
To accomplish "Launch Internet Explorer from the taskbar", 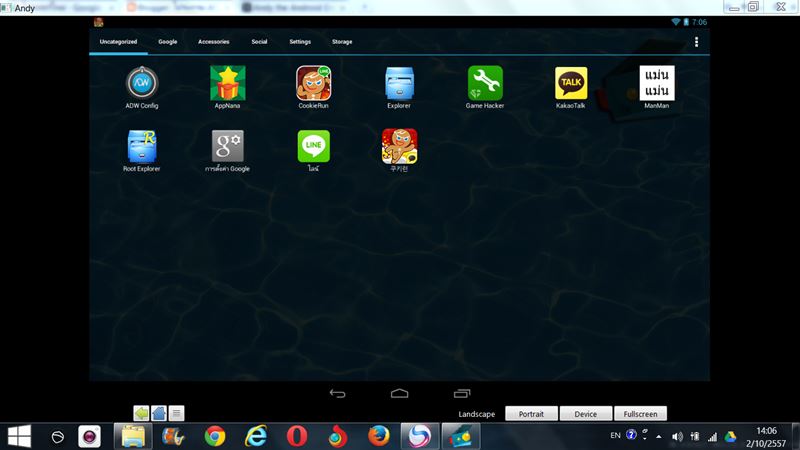I will click(x=256, y=437).
